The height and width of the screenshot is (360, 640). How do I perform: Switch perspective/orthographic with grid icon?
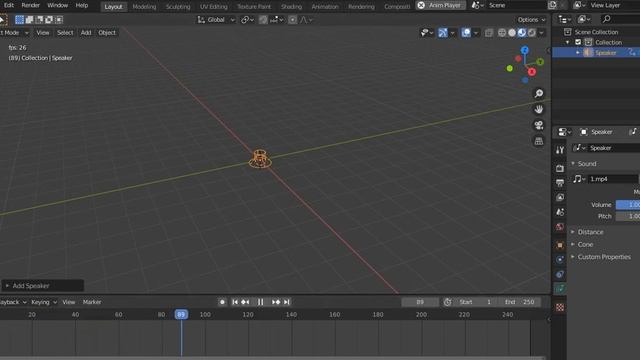click(x=539, y=141)
